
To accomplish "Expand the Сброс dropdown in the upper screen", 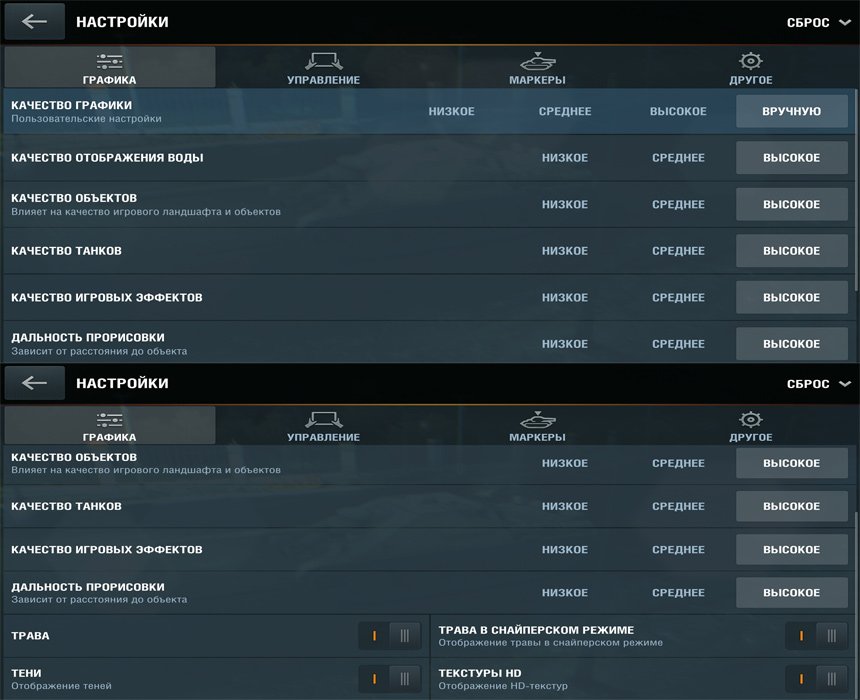I will click(818, 22).
